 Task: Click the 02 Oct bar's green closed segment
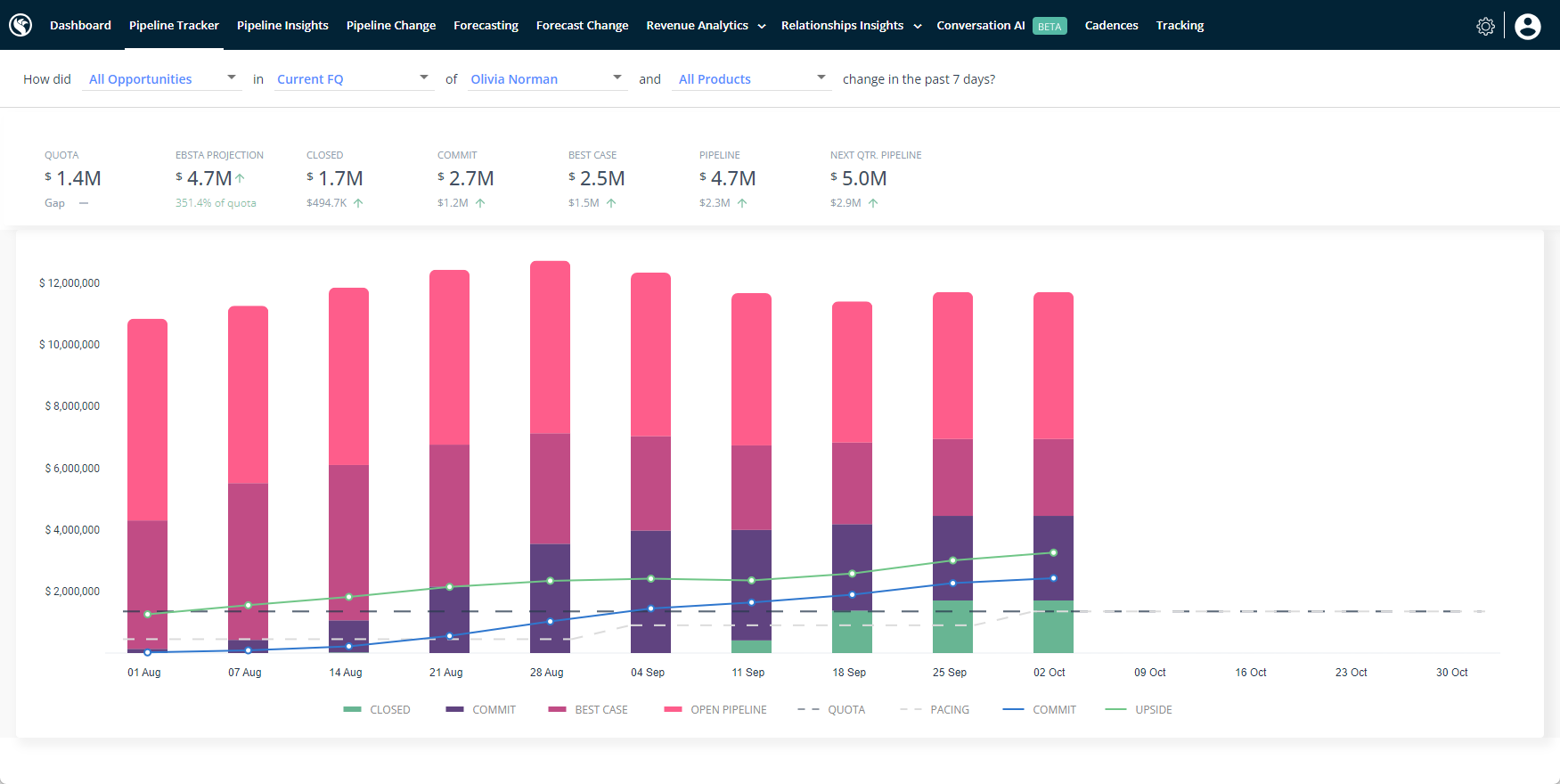[1053, 627]
